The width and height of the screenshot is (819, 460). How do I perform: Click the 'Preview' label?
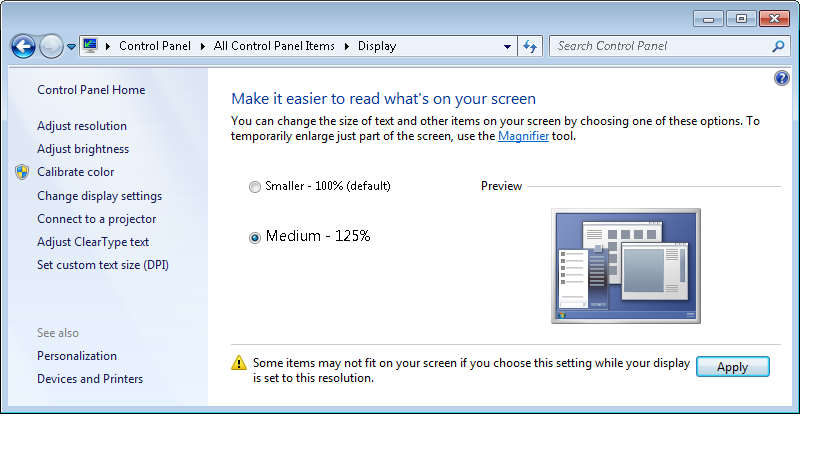pos(501,186)
